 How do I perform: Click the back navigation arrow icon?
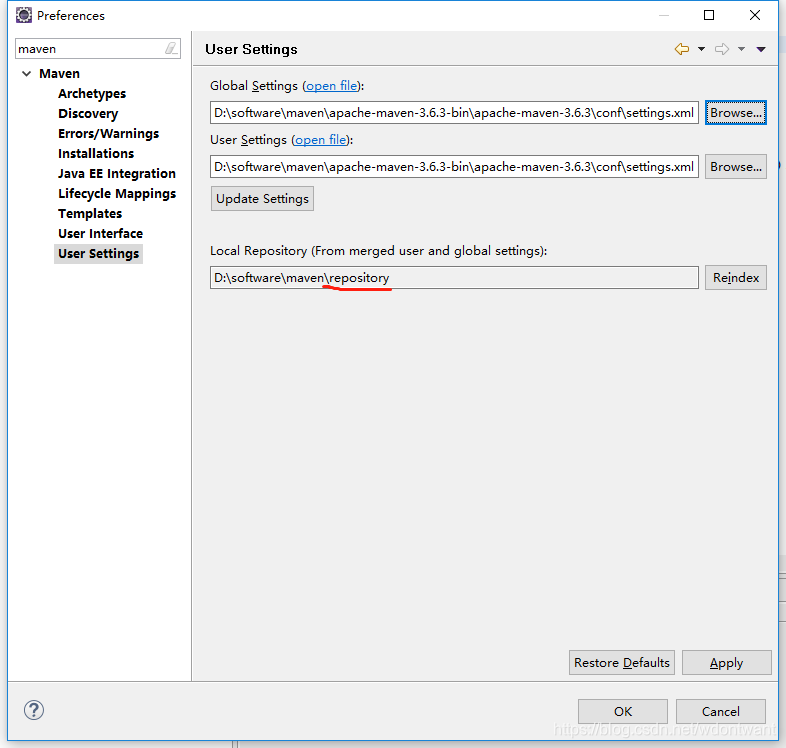tap(682, 49)
